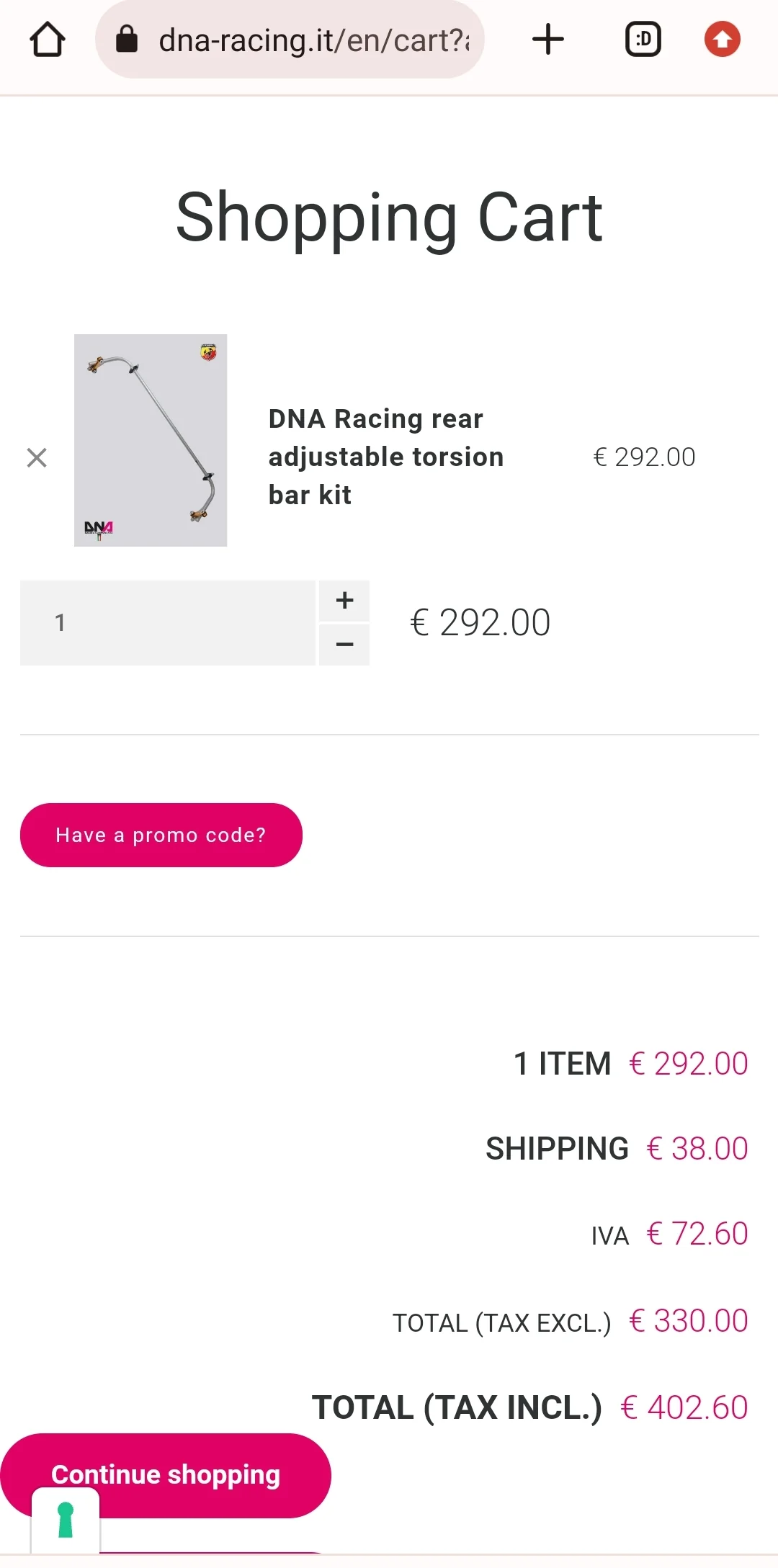The image size is (778, 1568).
Task: Click the Shopping Cart heading
Action: 389,217
